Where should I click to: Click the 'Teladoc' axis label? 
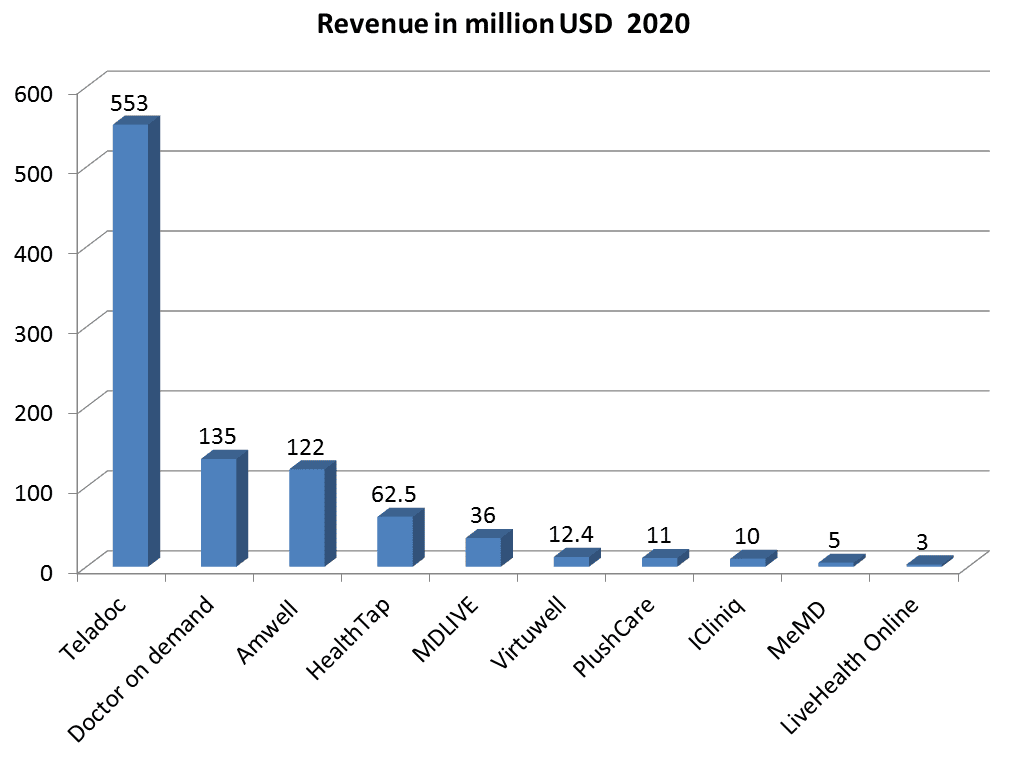pos(93,630)
